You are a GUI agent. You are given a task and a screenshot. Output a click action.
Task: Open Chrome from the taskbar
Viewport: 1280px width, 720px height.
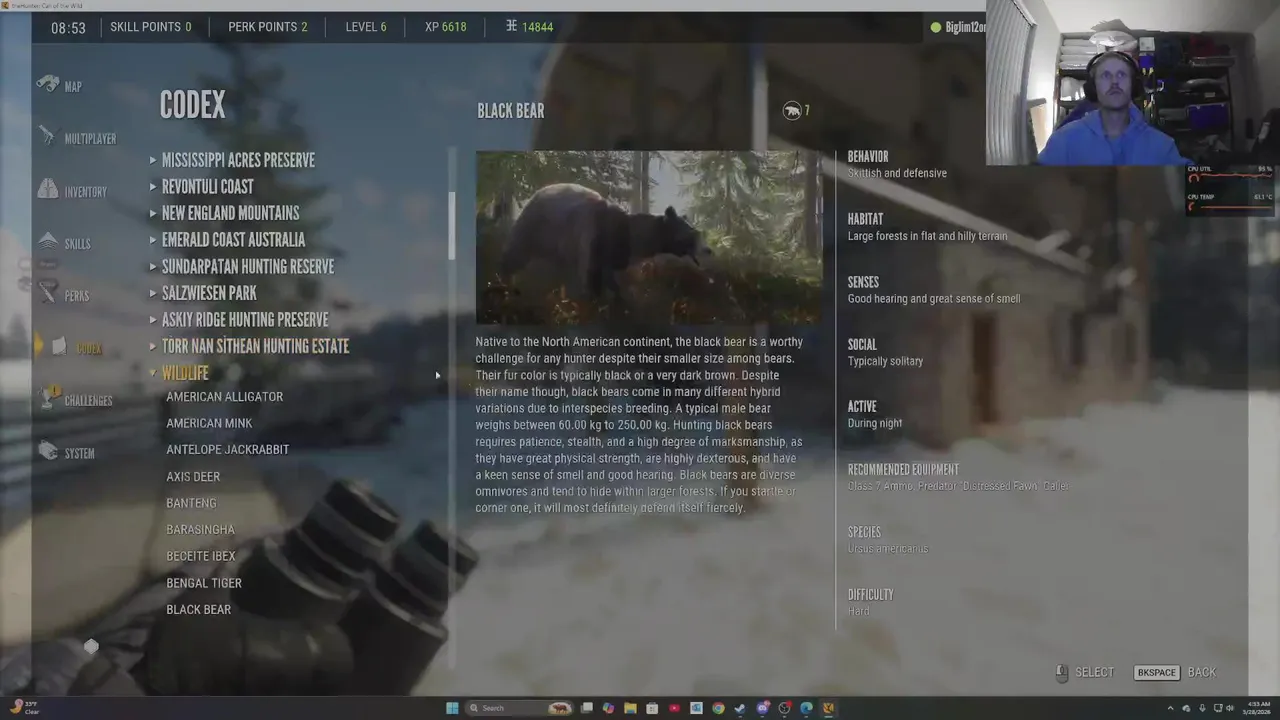click(x=718, y=708)
